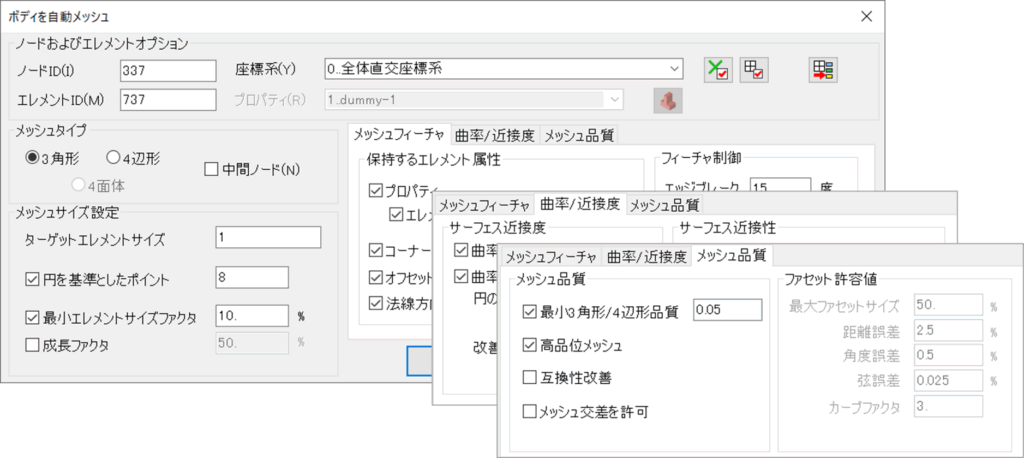Click the grid with red arrow icon
The width and height of the screenshot is (1024, 458).
[824, 70]
